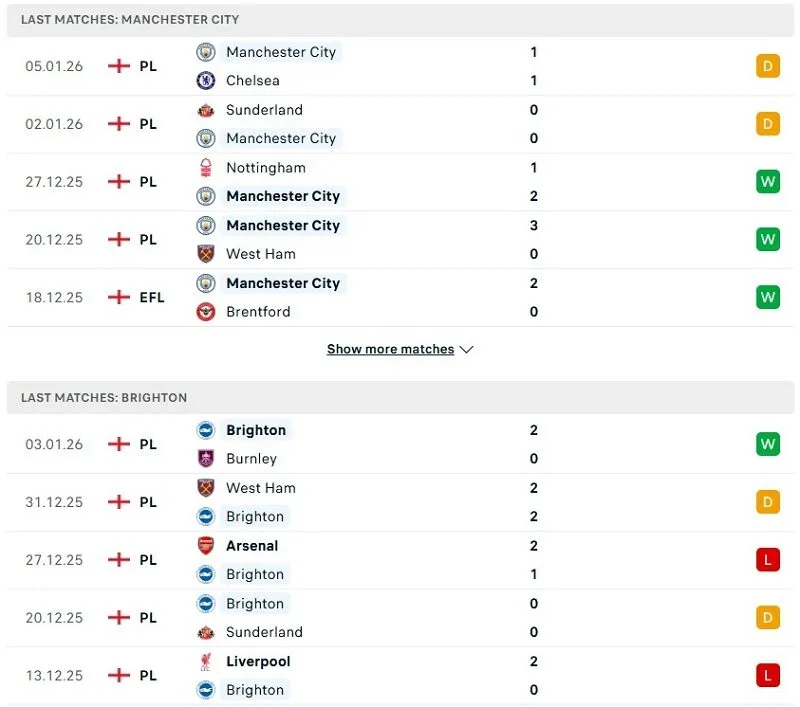
Task: Click the chevron next to Show more matches
Action: 466,349
